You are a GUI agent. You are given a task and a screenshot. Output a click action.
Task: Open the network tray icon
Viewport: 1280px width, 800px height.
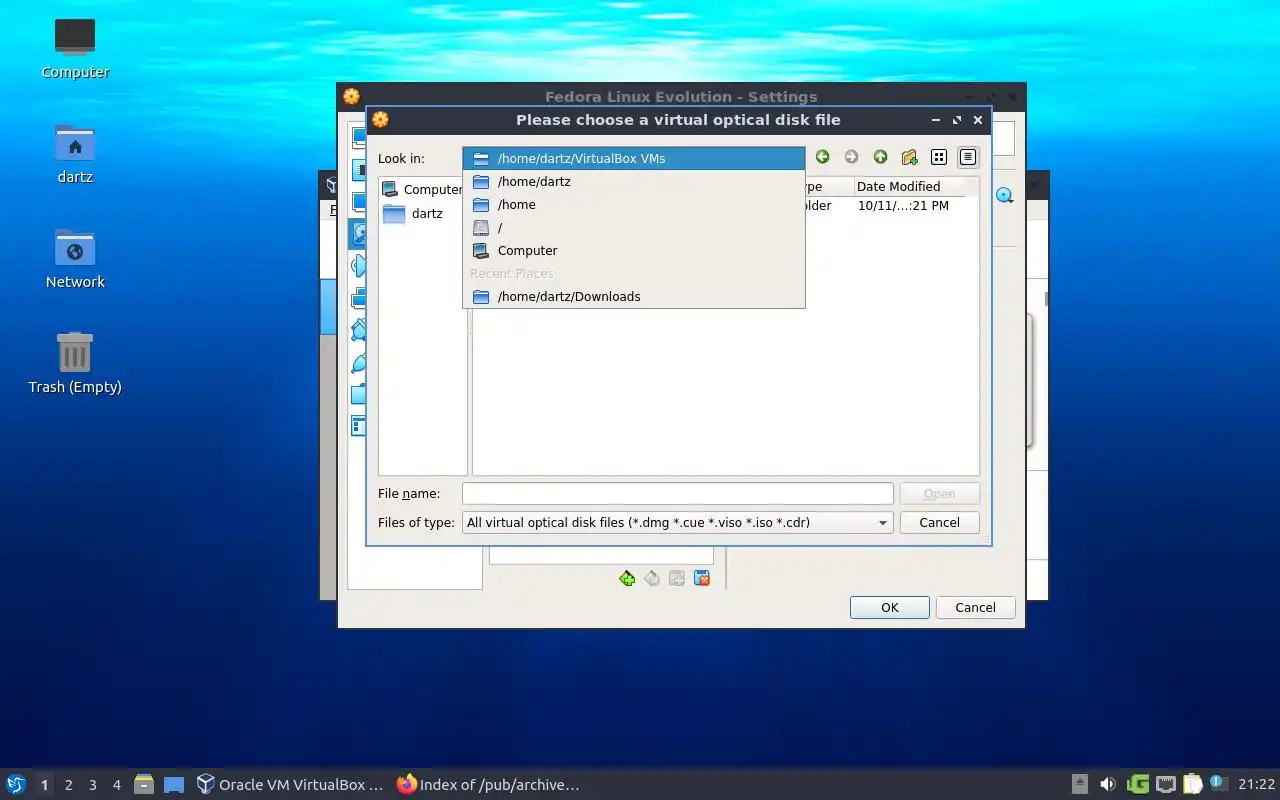click(x=1165, y=784)
